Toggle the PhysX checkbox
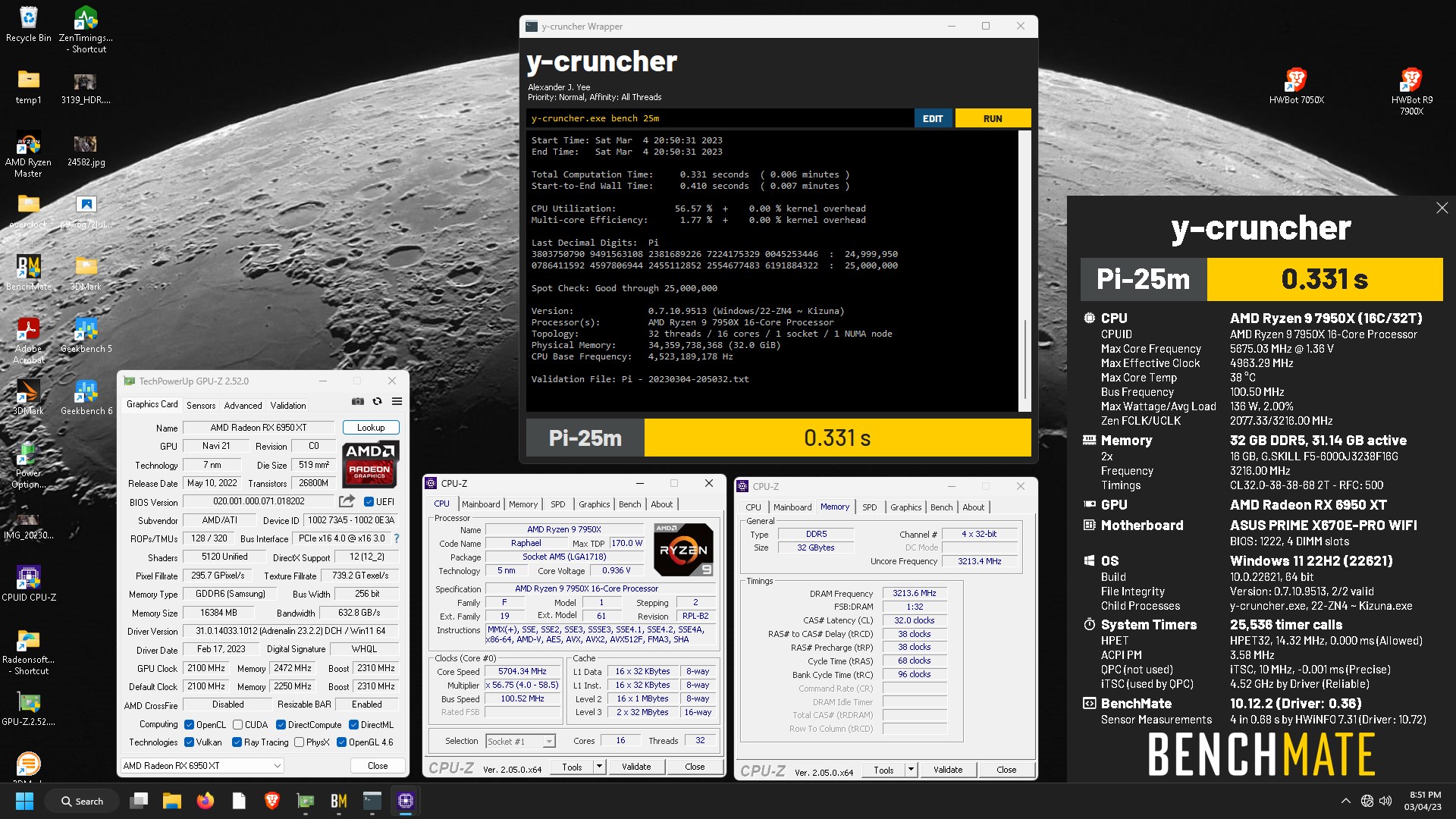The height and width of the screenshot is (819, 1456). click(x=299, y=742)
